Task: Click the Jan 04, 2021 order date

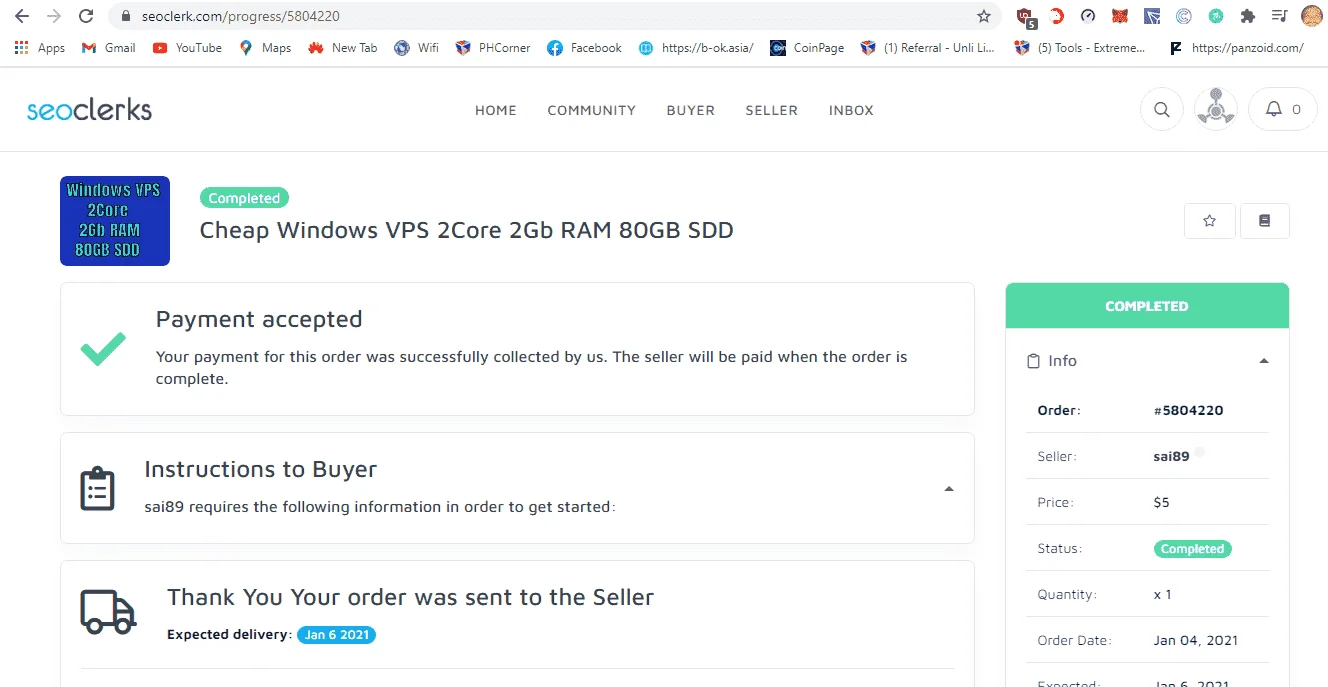Action: click(1195, 640)
